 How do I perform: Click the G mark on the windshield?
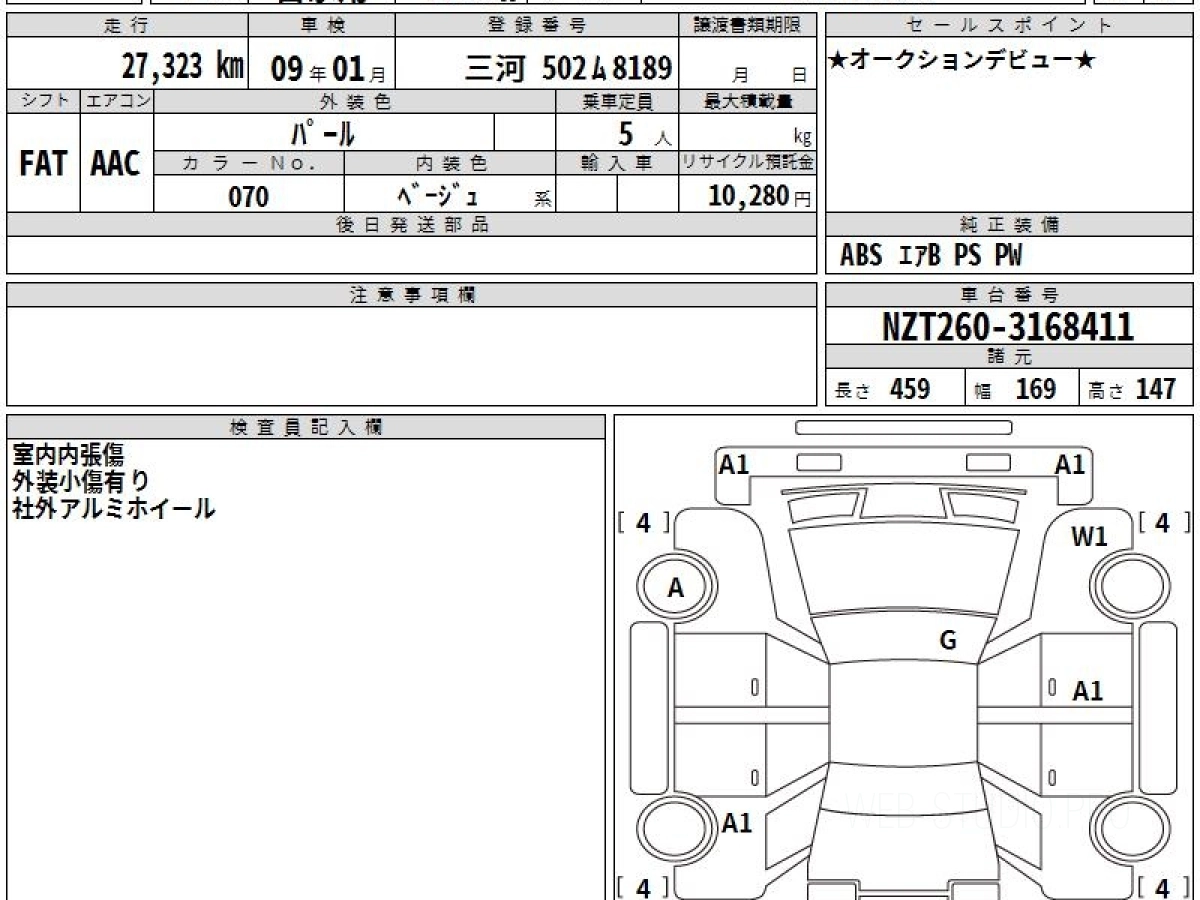948,641
